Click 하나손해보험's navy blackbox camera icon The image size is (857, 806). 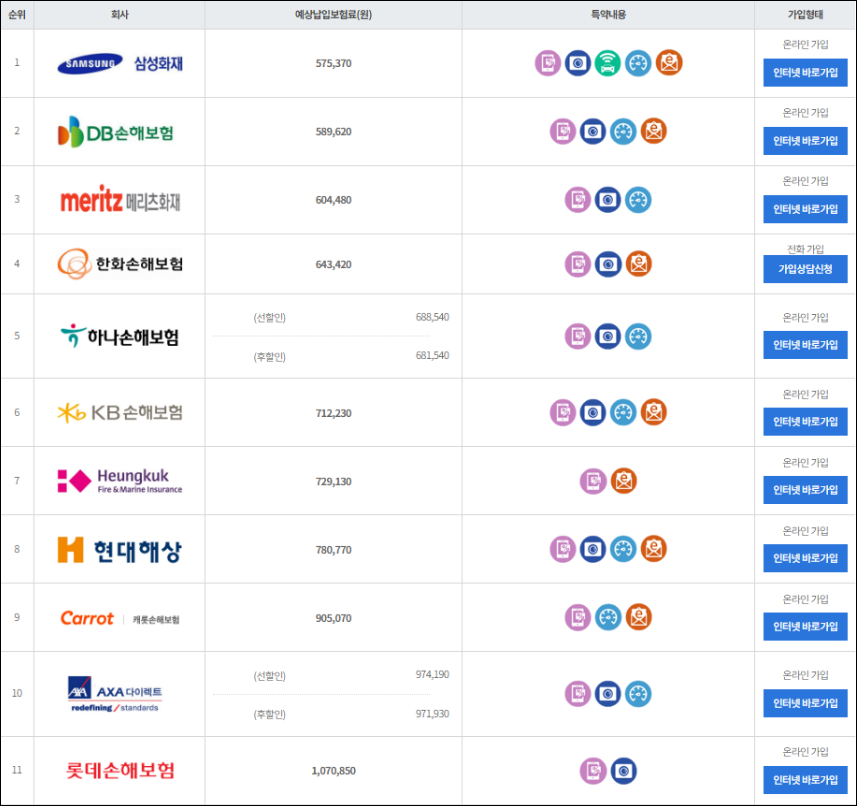coord(608,336)
